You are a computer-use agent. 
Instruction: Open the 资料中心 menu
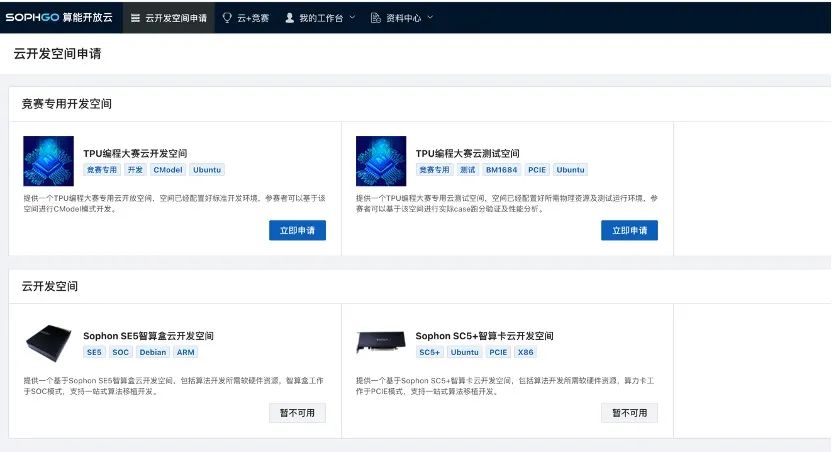click(x=402, y=18)
